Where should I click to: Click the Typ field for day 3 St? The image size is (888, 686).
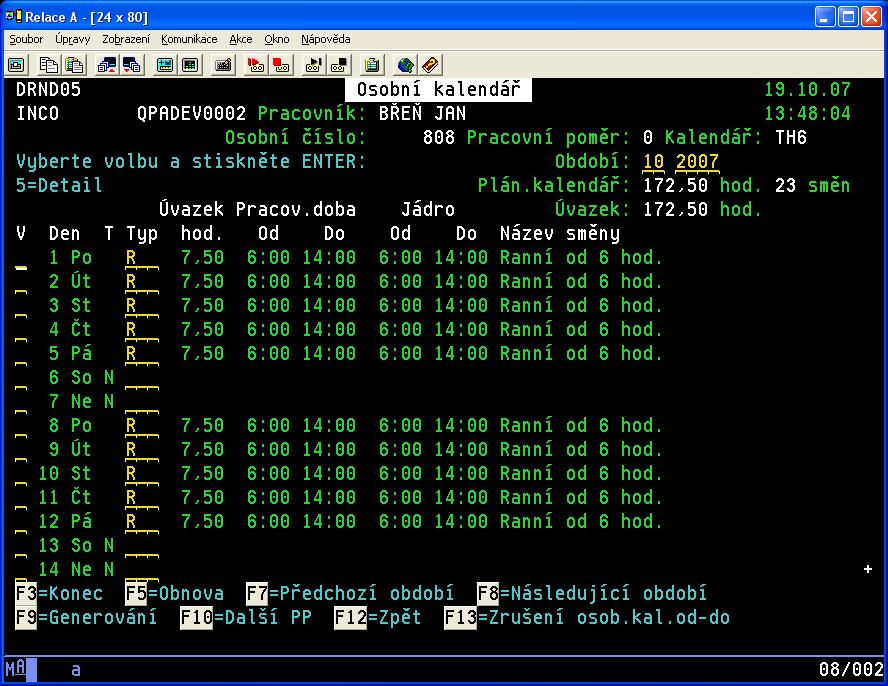tap(141, 306)
